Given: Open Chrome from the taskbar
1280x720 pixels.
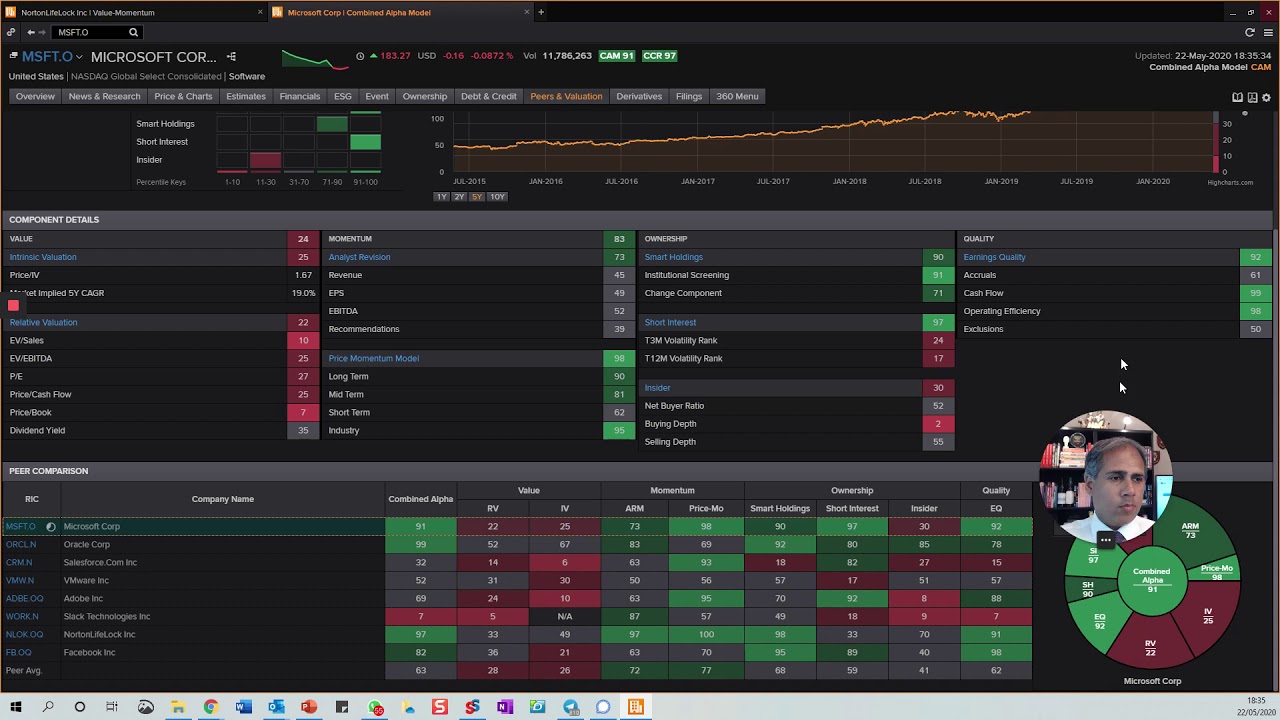Looking at the screenshot, I should [210, 707].
